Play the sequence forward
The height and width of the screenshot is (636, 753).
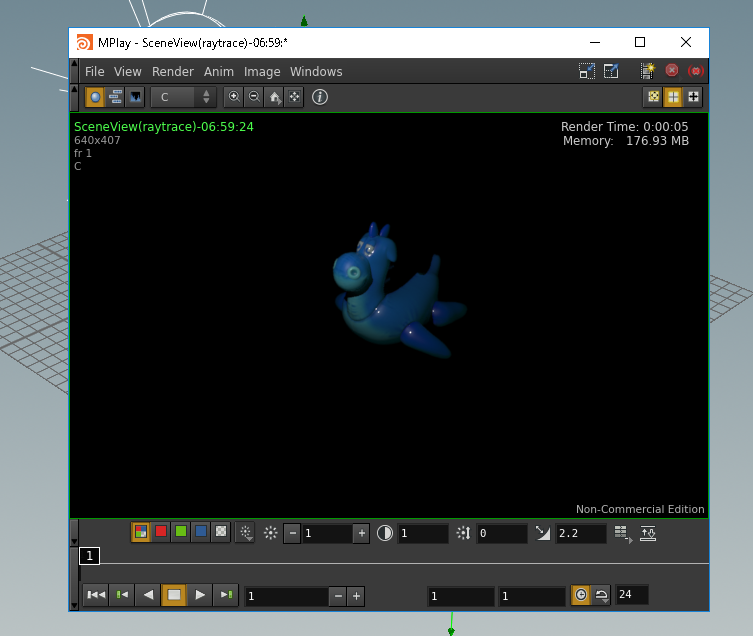click(200, 595)
